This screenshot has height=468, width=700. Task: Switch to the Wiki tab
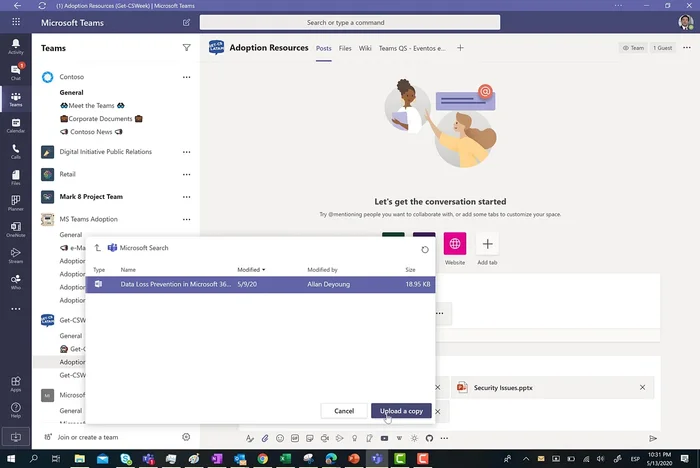click(365, 47)
